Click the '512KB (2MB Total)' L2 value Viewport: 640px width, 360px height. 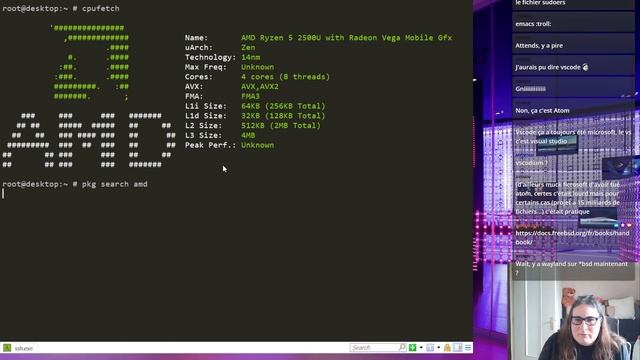[281, 125]
